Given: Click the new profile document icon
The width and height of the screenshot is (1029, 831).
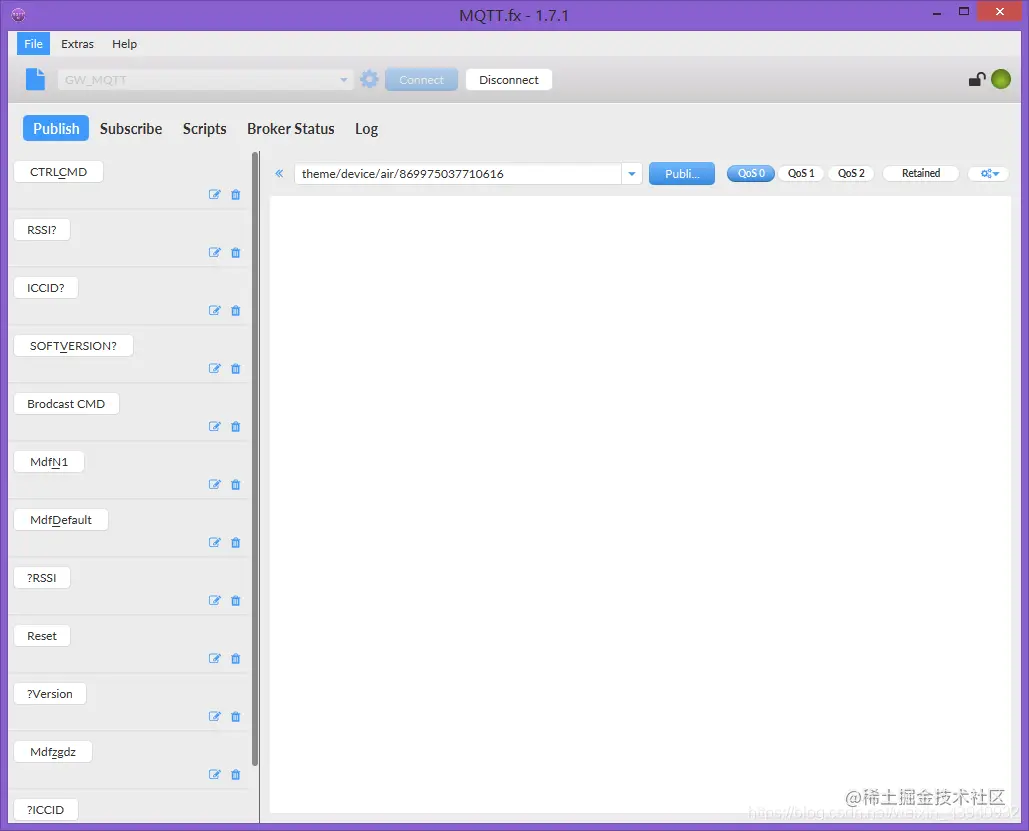Looking at the screenshot, I should (x=35, y=79).
